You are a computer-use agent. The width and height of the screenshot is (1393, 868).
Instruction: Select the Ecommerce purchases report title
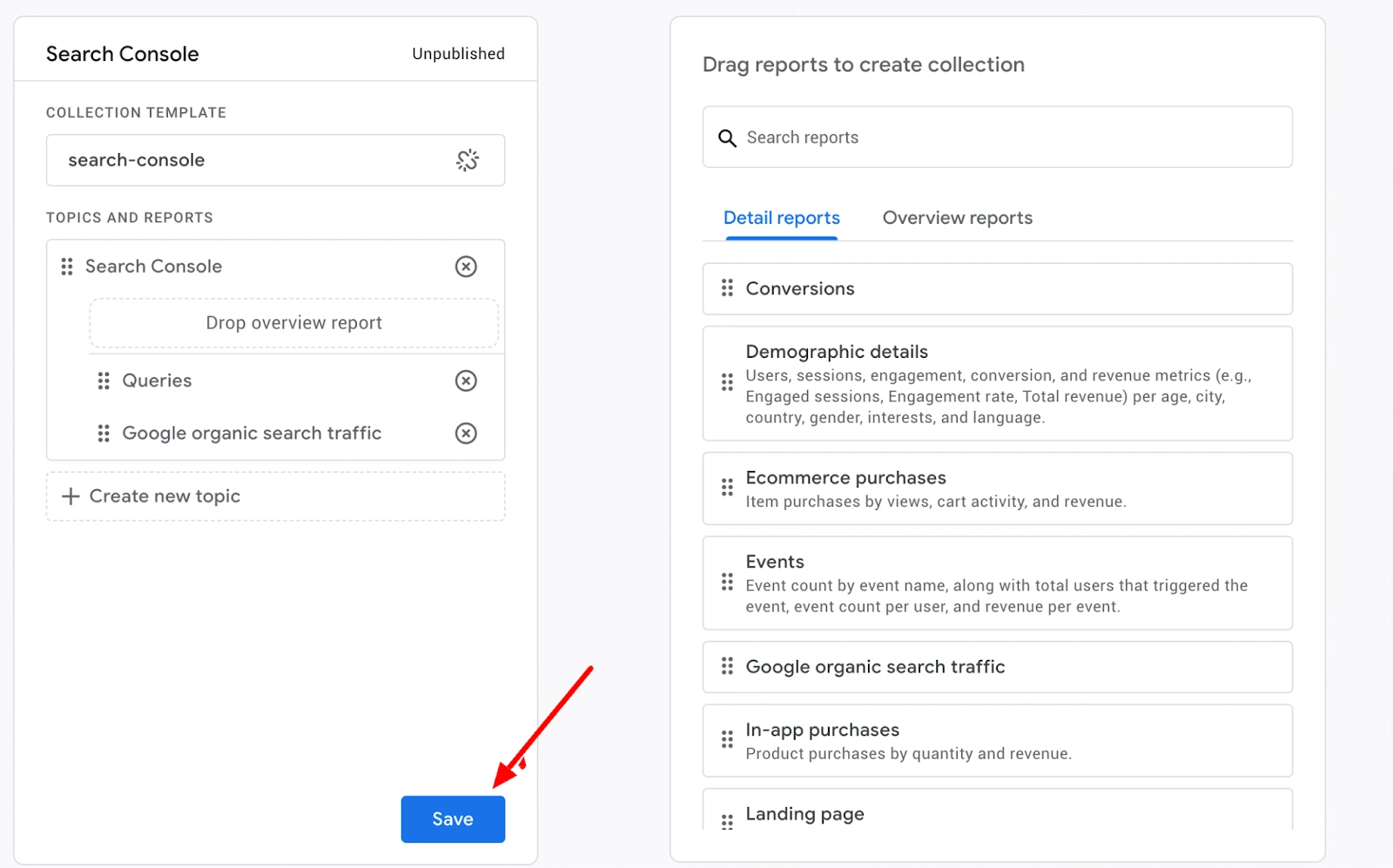pyautogui.click(x=845, y=478)
